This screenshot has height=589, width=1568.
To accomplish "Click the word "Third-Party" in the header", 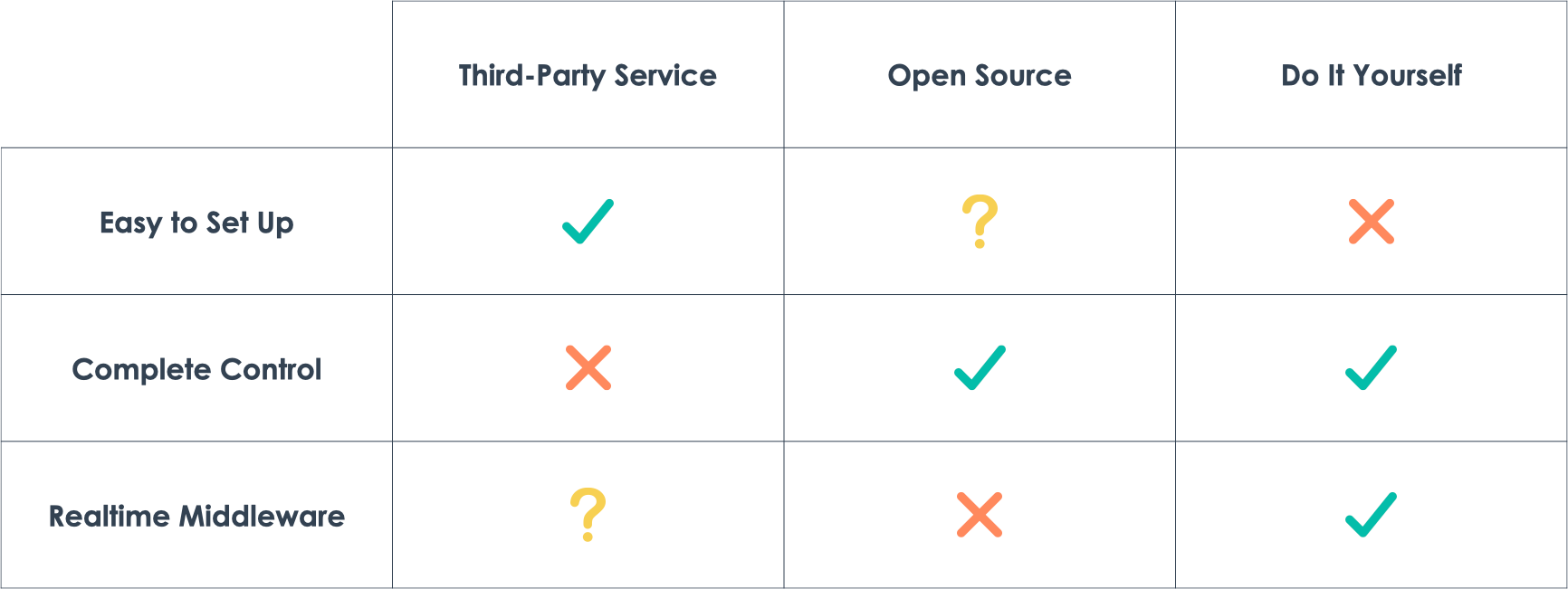I will [531, 76].
